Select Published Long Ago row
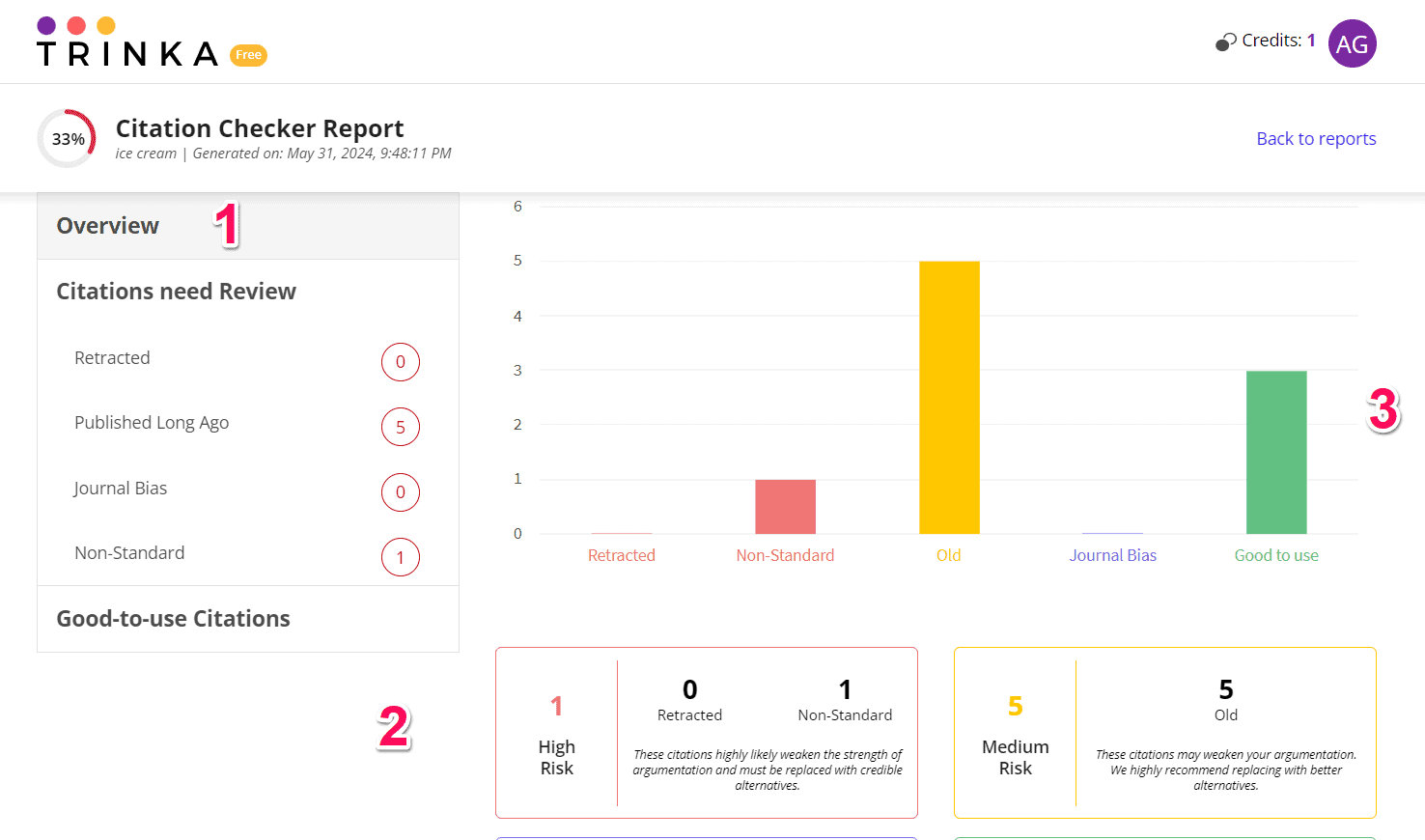 [248, 425]
